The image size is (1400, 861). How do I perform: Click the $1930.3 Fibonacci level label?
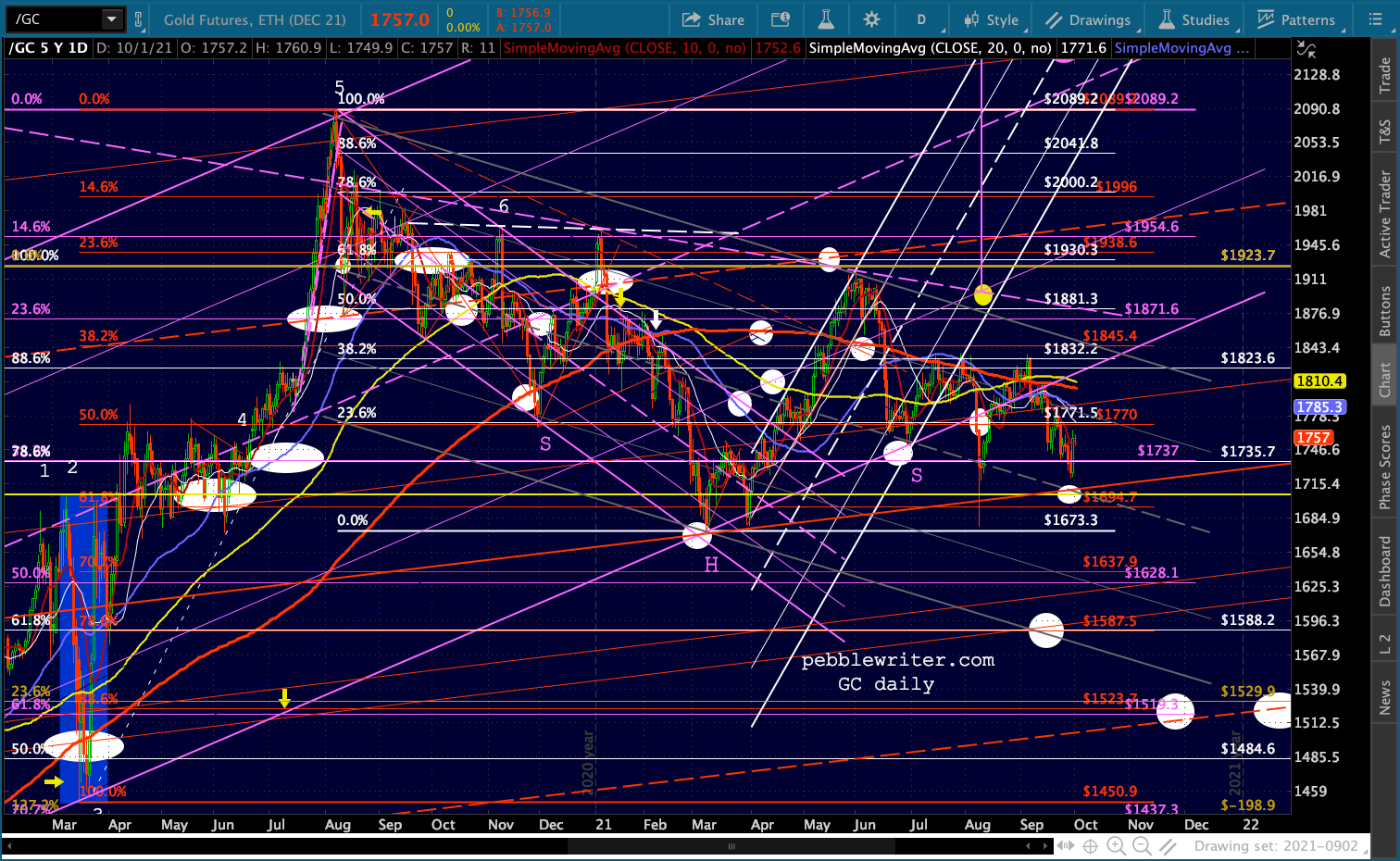[x=1070, y=250]
